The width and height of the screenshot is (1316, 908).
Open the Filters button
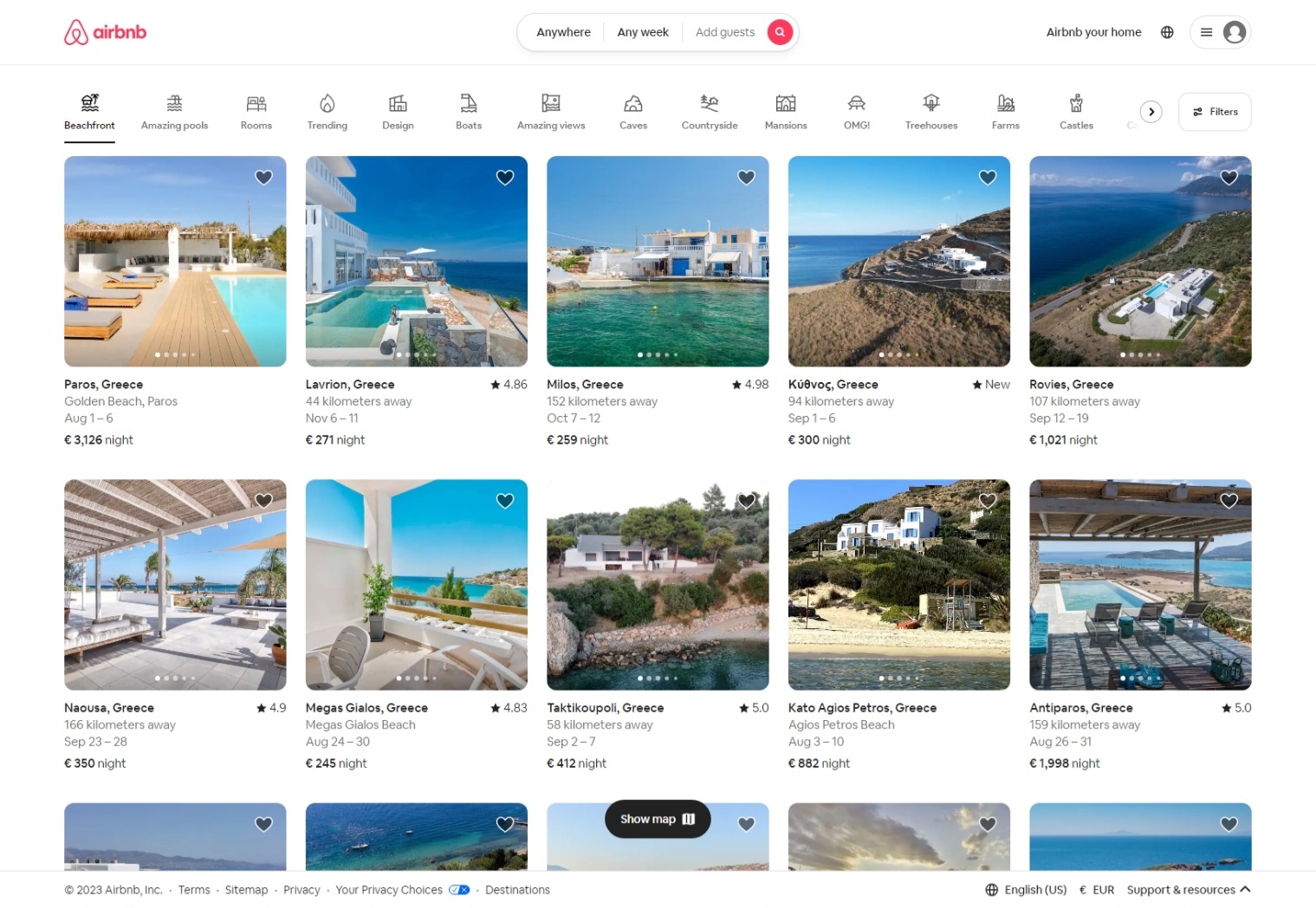[x=1215, y=112]
